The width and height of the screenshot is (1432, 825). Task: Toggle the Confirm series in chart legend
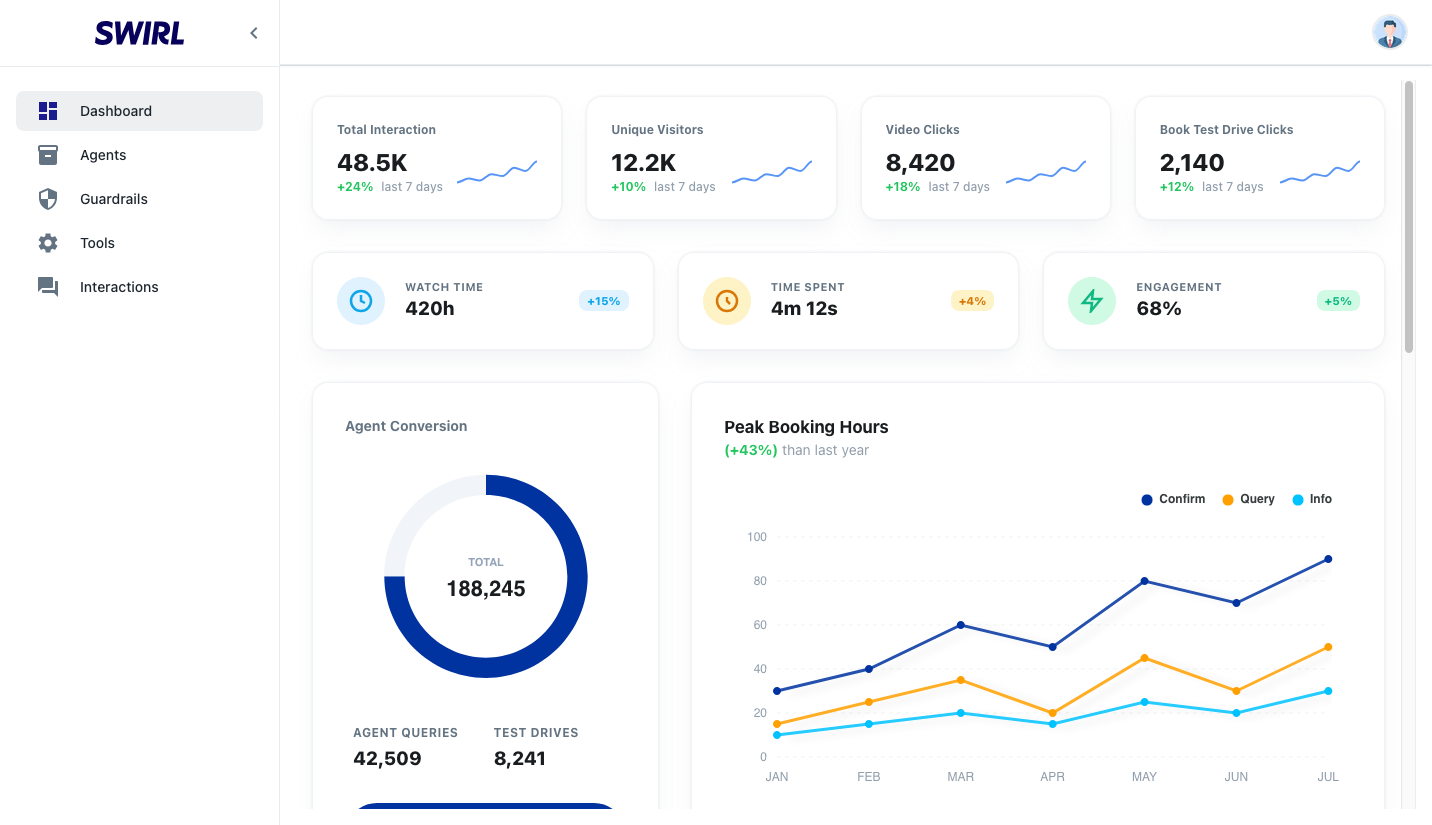point(1173,499)
